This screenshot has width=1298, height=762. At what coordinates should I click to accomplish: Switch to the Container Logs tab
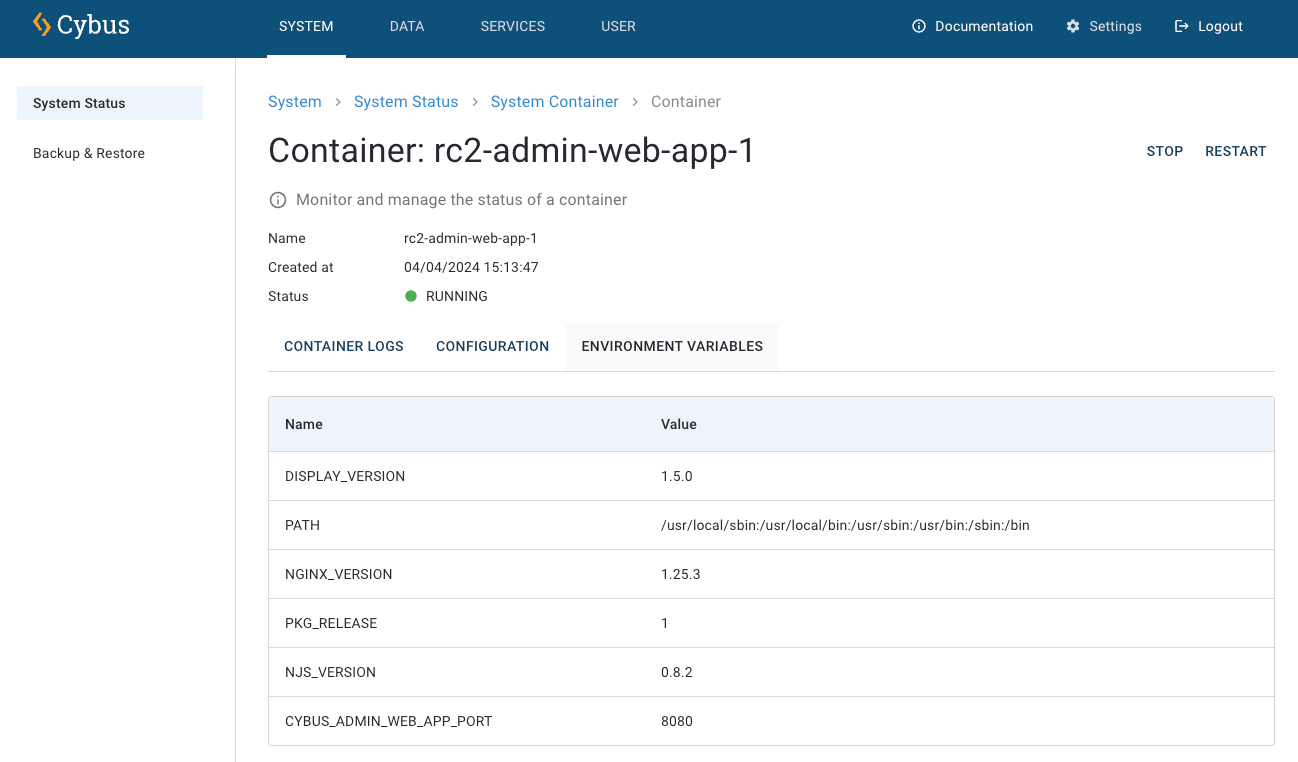tap(344, 347)
